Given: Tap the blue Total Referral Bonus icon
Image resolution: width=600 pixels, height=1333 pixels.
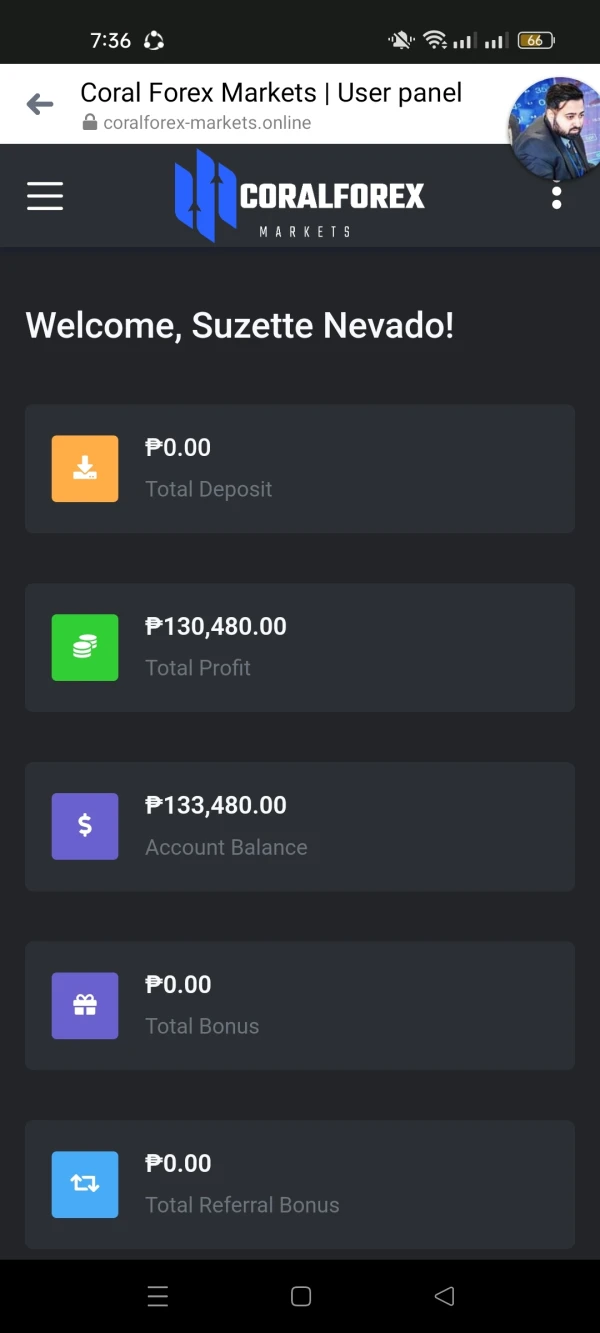Looking at the screenshot, I should pos(85,1184).
